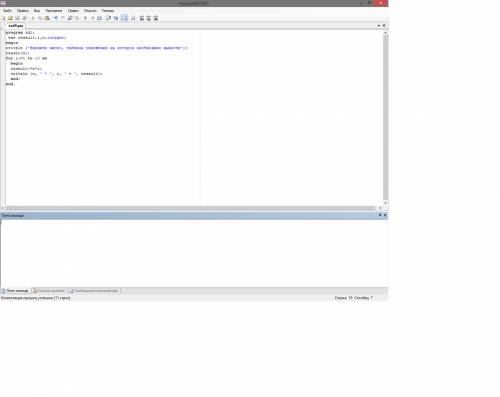This screenshot has width=500, height=397.
Task: Click the editor horizontal scrollbar track
Action: (190, 208)
